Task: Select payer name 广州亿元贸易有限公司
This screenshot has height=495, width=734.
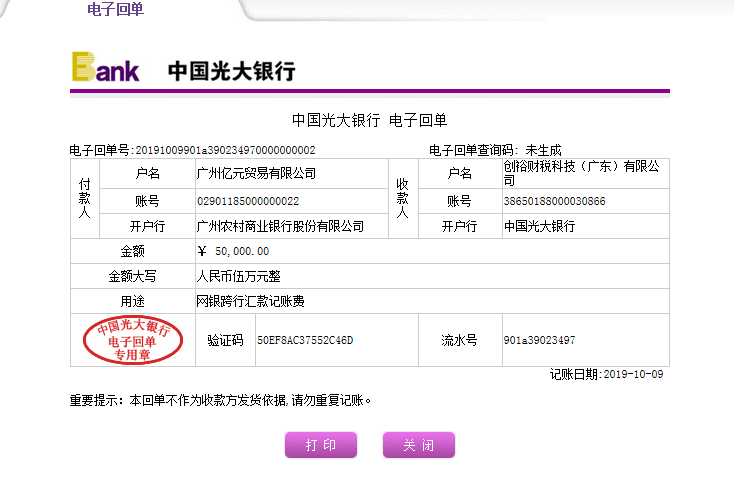Action: (256, 173)
